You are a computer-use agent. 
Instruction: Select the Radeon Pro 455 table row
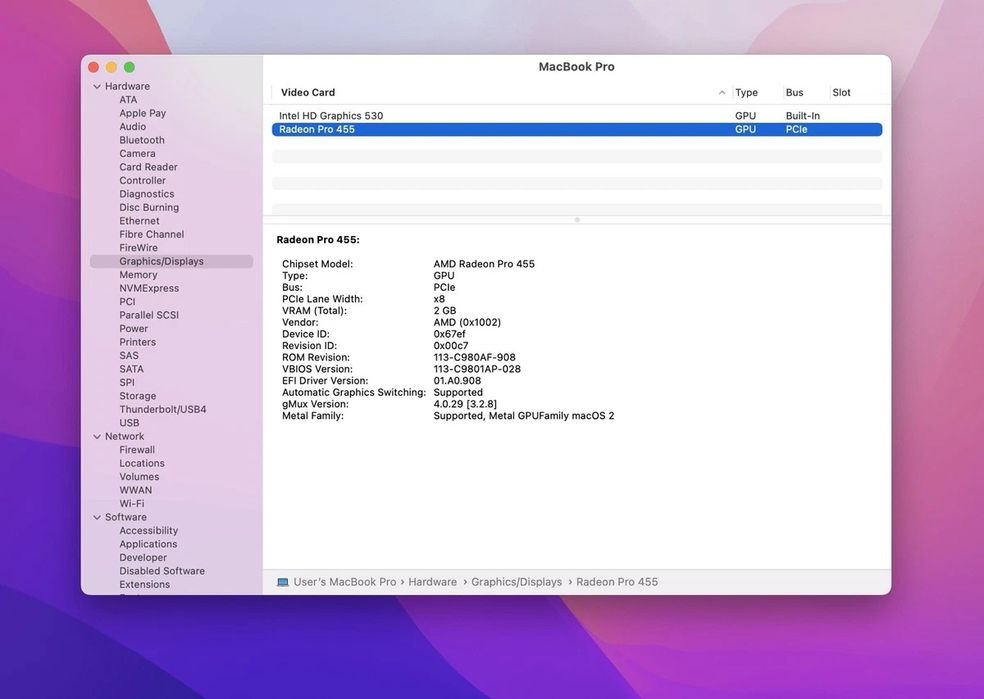(x=577, y=130)
